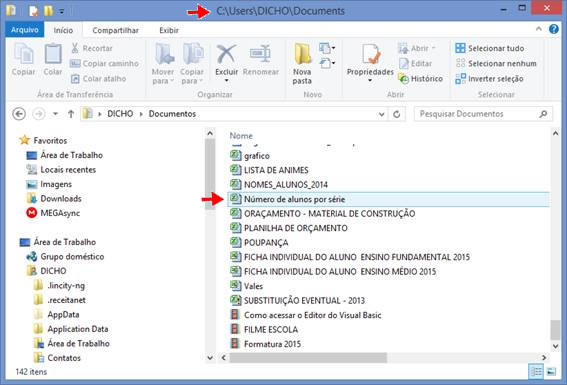Open address bar history dropdown

[x=381, y=114]
